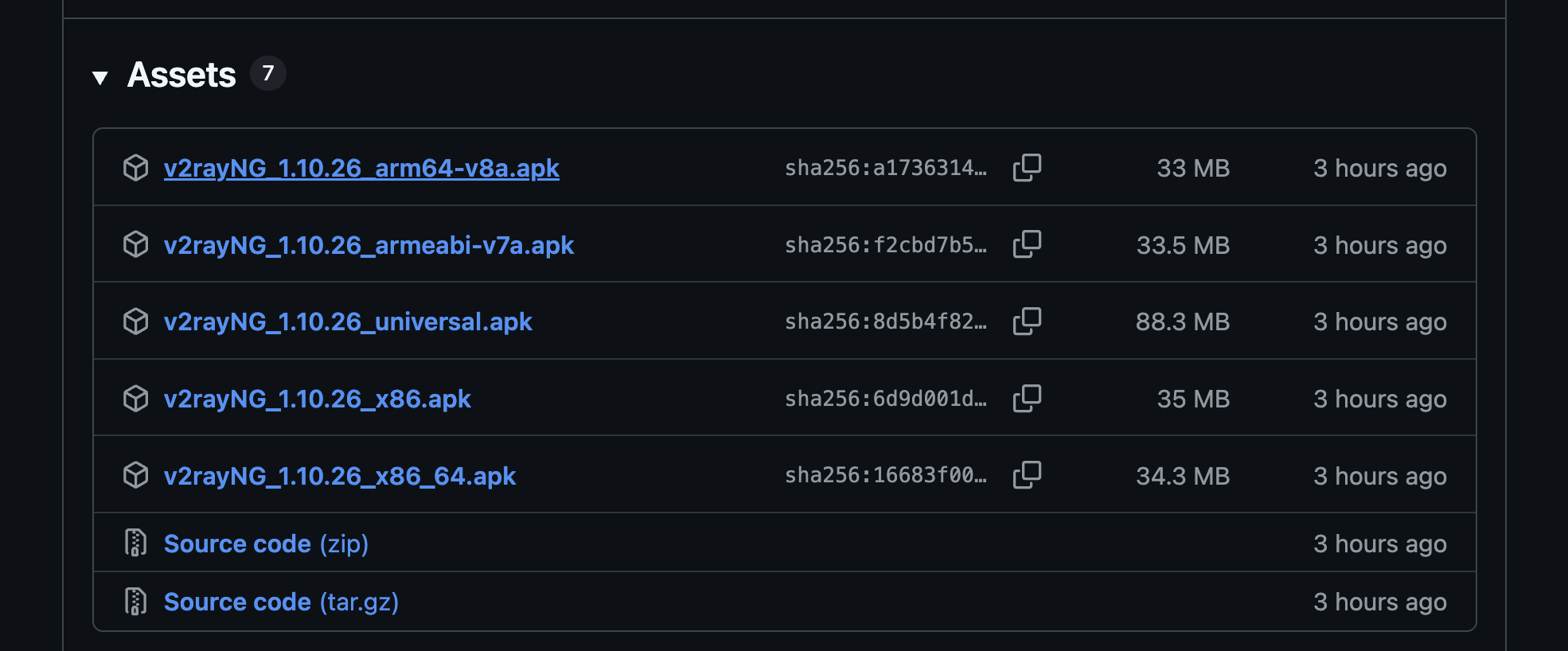Click package icon beside arm64-v8a APK
The image size is (1568, 651).
(136, 168)
